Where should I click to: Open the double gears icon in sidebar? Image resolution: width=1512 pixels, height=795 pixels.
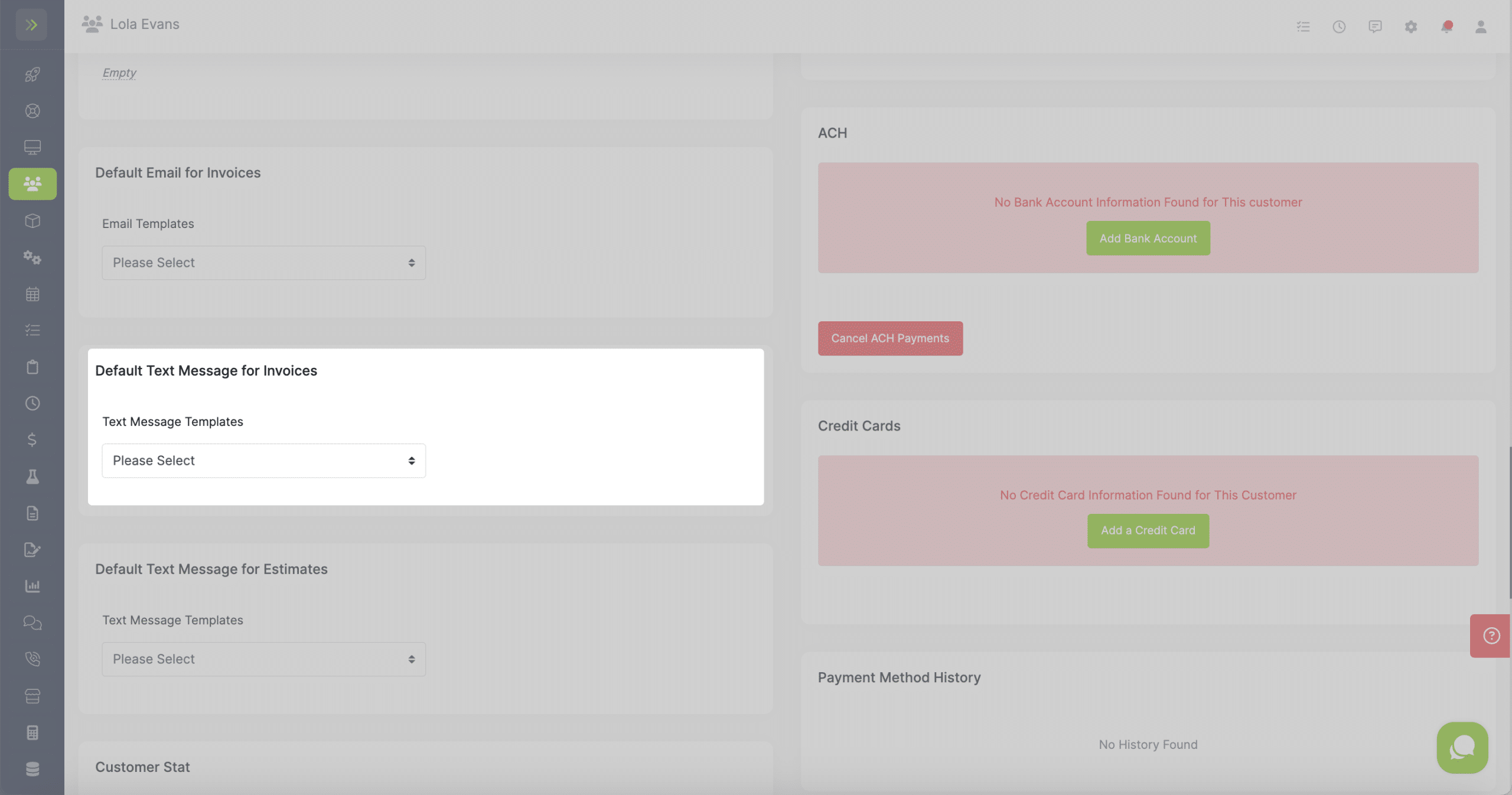click(x=32, y=258)
